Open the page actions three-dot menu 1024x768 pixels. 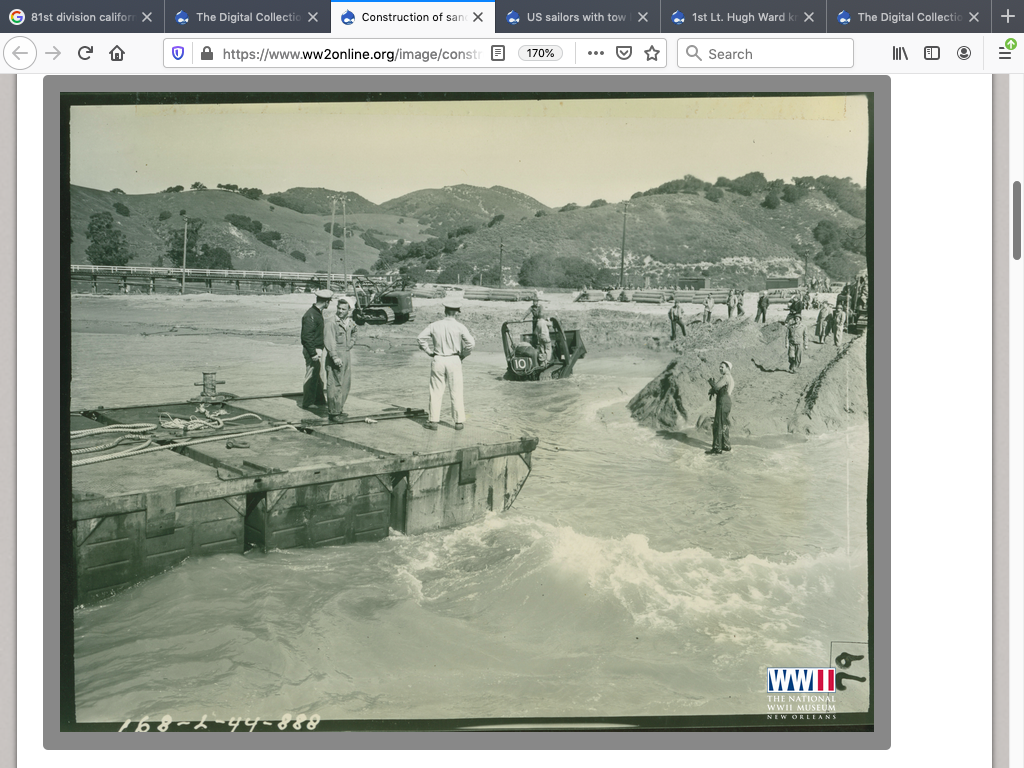tap(596, 53)
